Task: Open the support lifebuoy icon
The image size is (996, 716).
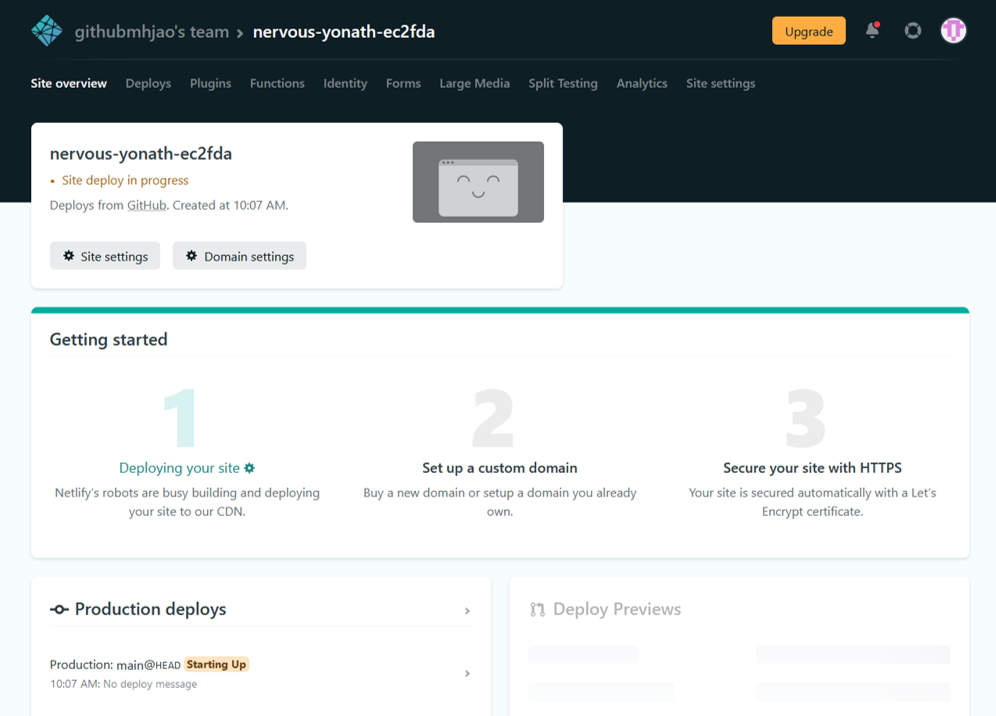Action: [913, 30]
